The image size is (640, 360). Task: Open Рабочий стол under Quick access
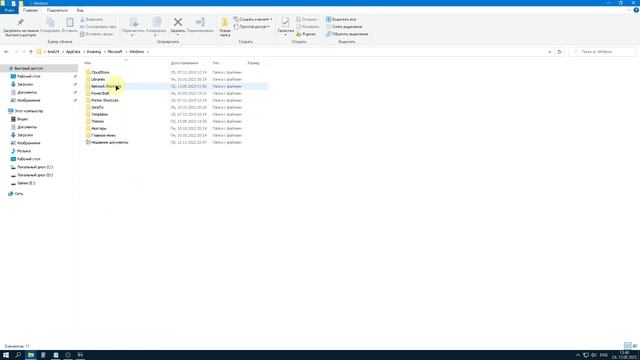coord(29,76)
